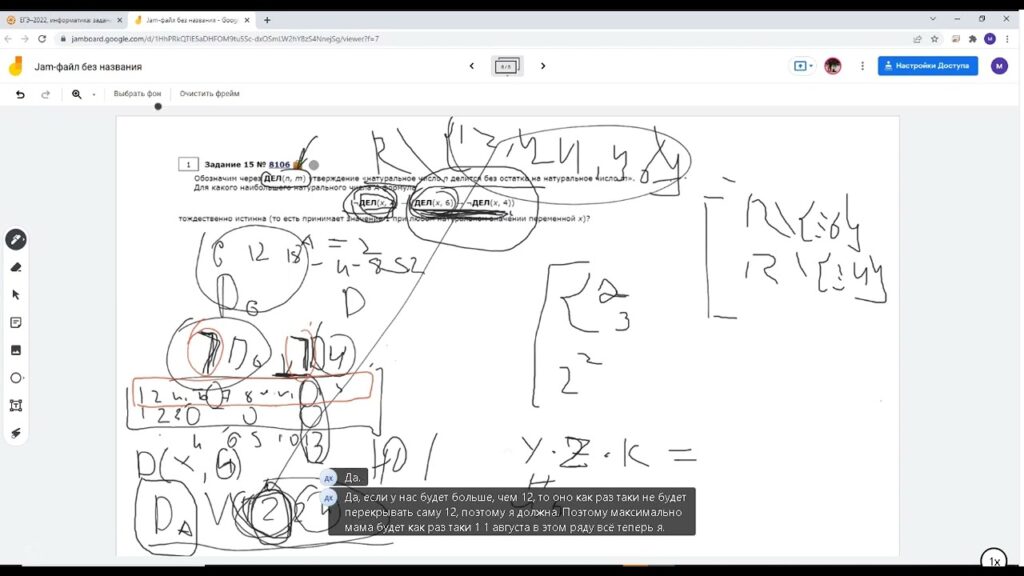This screenshot has height=576, width=1024.
Task: Select the Eraser tool
Action: coord(16,267)
